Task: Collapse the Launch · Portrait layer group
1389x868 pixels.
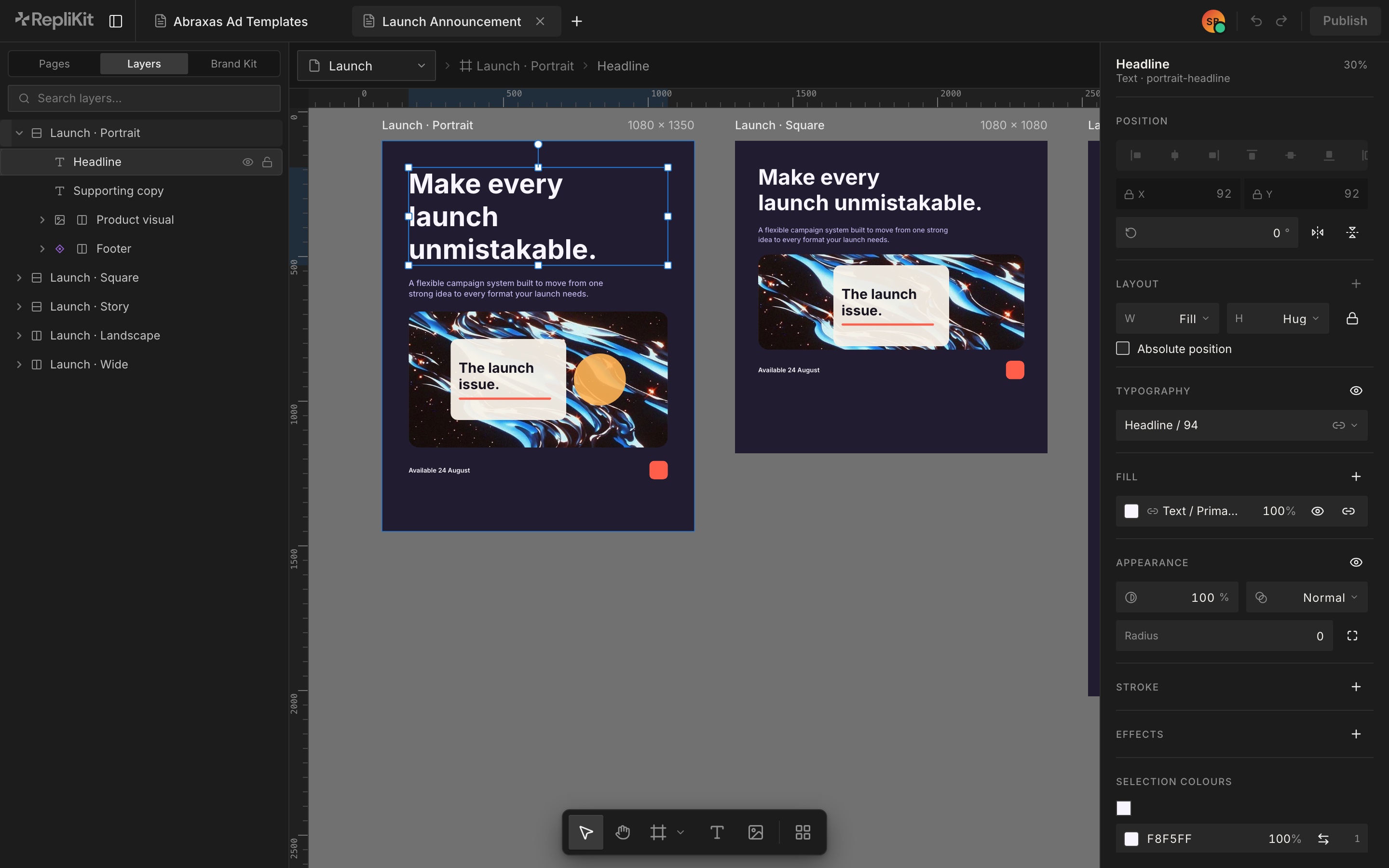Action: tap(19, 133)
